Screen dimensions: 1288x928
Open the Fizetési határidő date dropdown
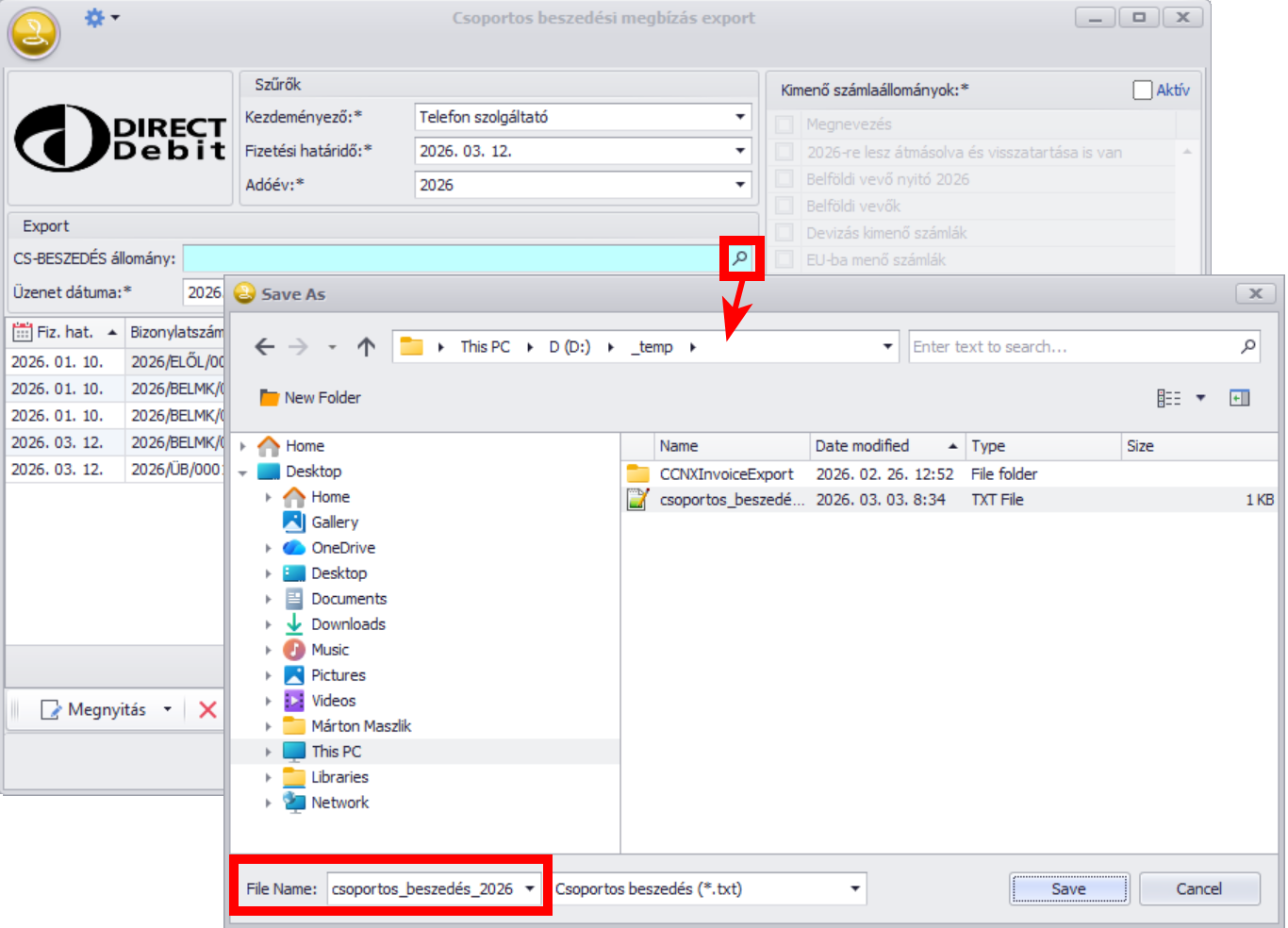pyautogui.click(x=740, y=151)
